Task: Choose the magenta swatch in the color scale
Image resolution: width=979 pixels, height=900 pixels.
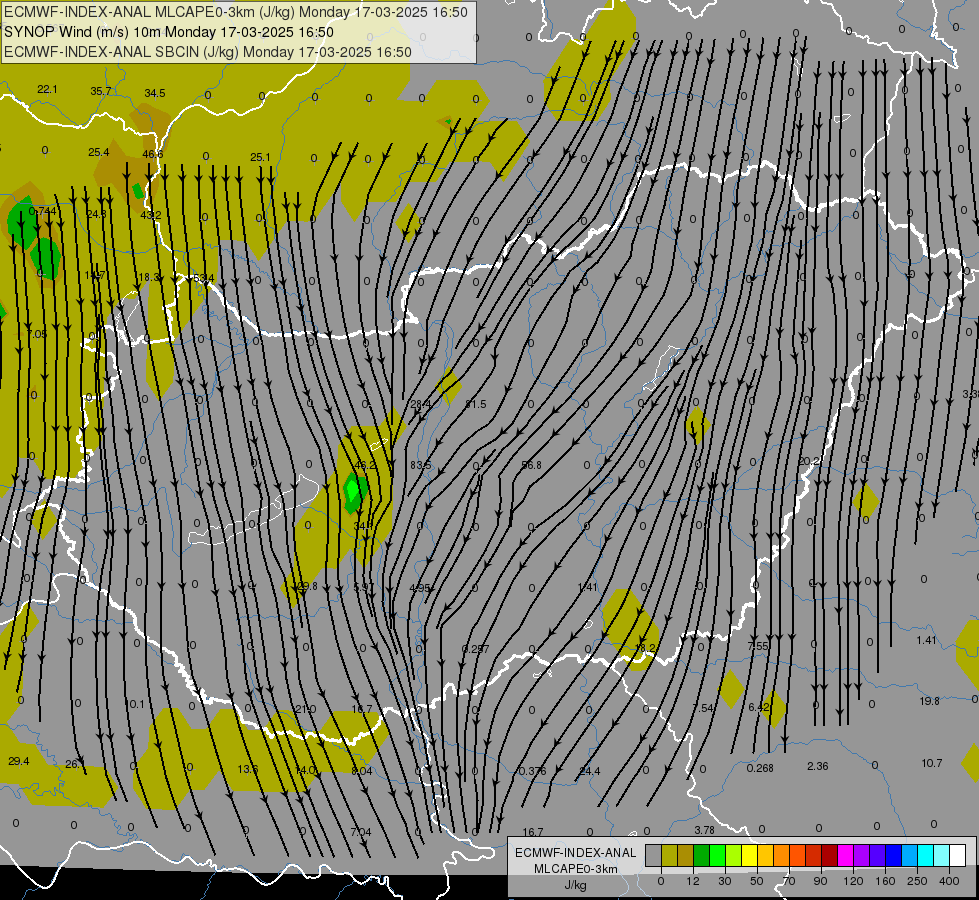Action: pyautogui.click(x=845, y=855)
